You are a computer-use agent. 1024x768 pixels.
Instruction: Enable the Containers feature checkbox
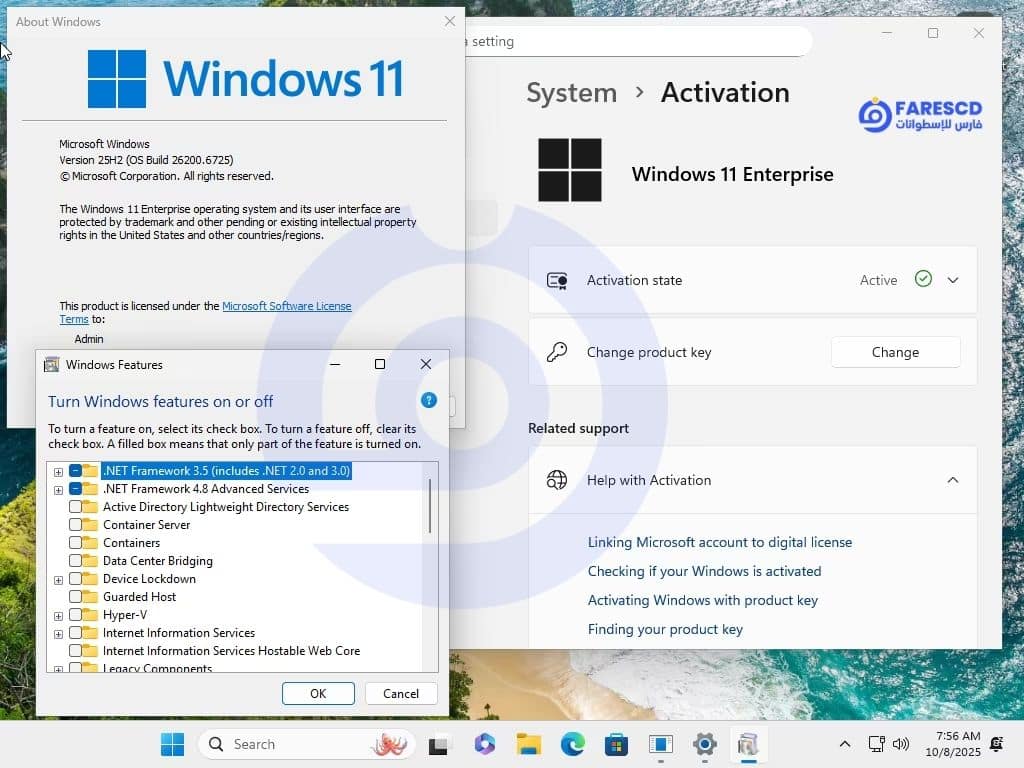pos(76,543)
